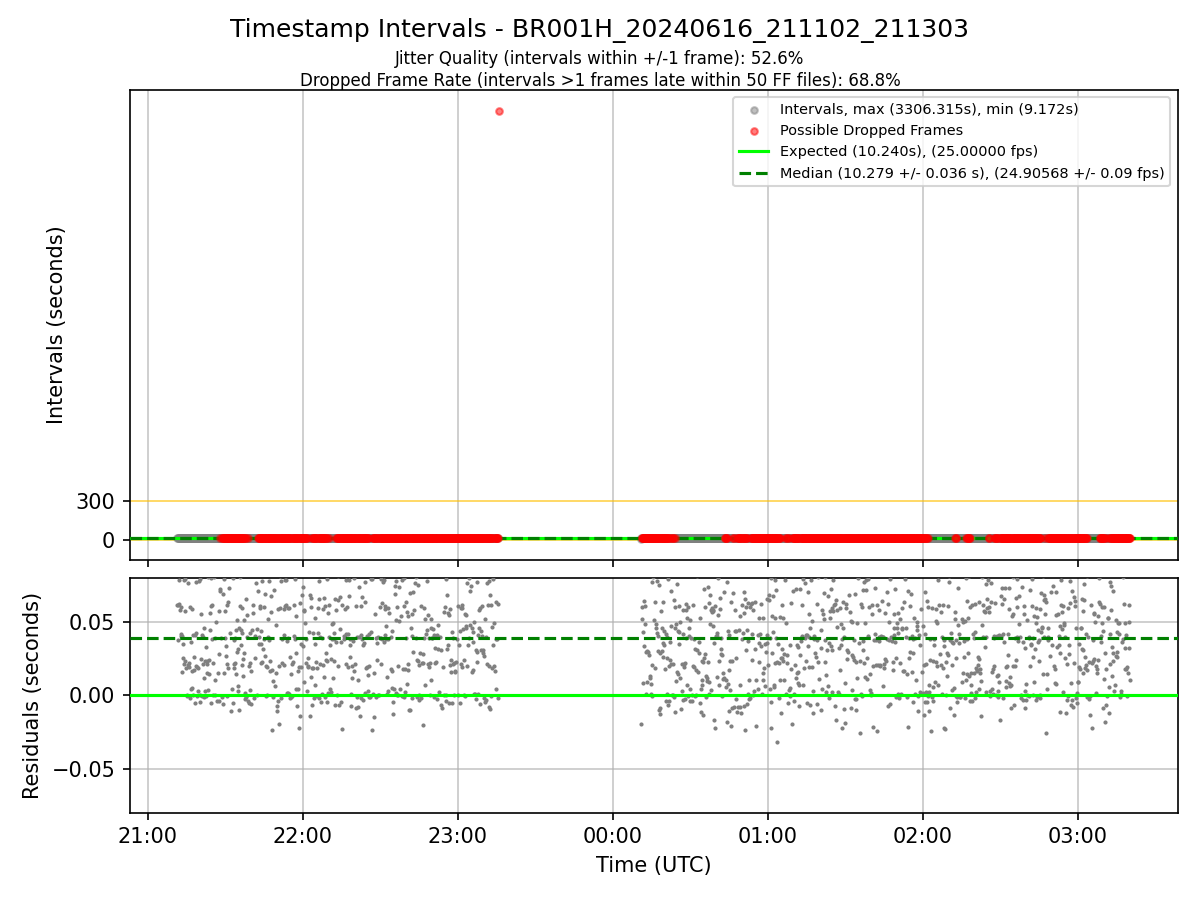The width and height of the screenshot is (1200, 900).
Task: Click the Dropped Frame Rate 68.8% subtitle
Action: [x=600, y=80]
